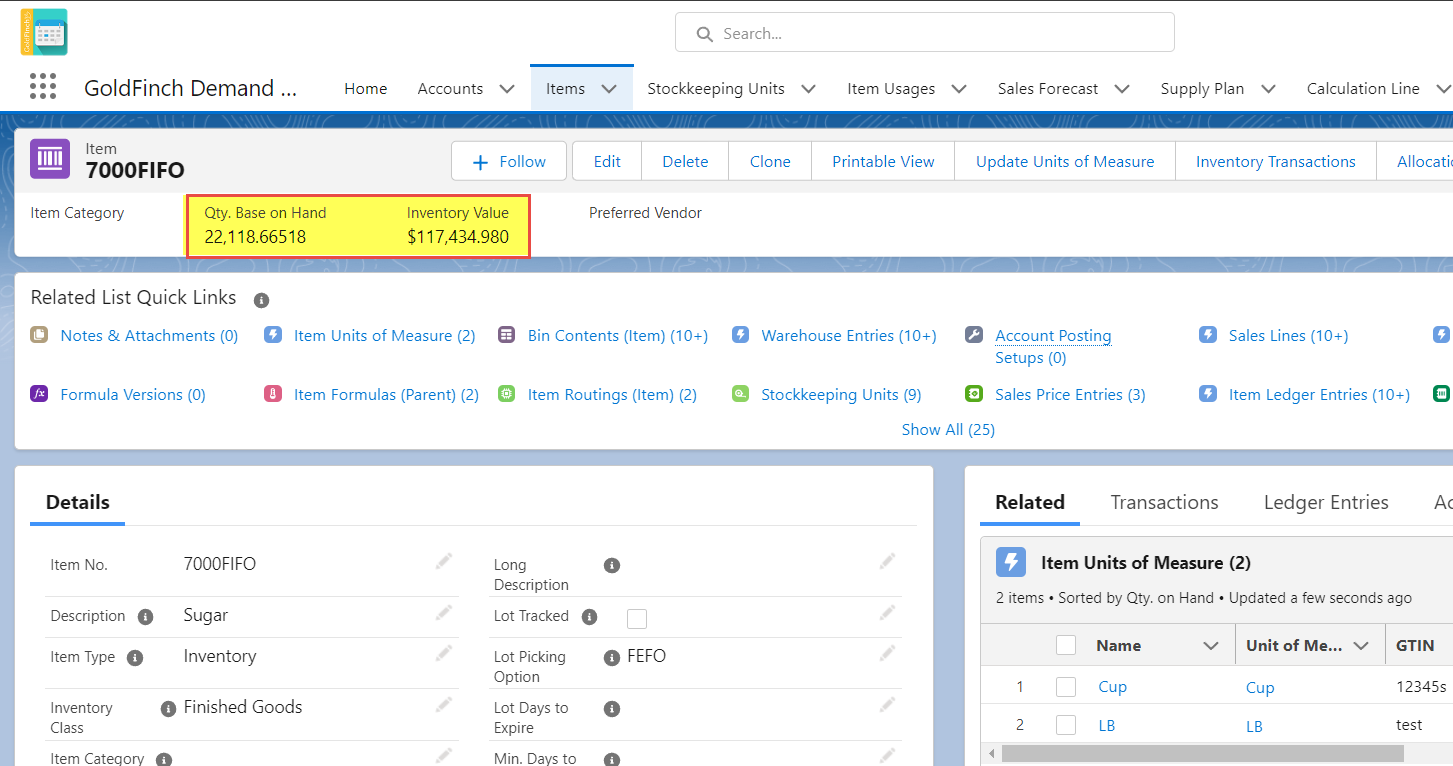Toggle the Lot Tracked checkbox
This screenshot has height=766, width=1453.
point(637,619)
